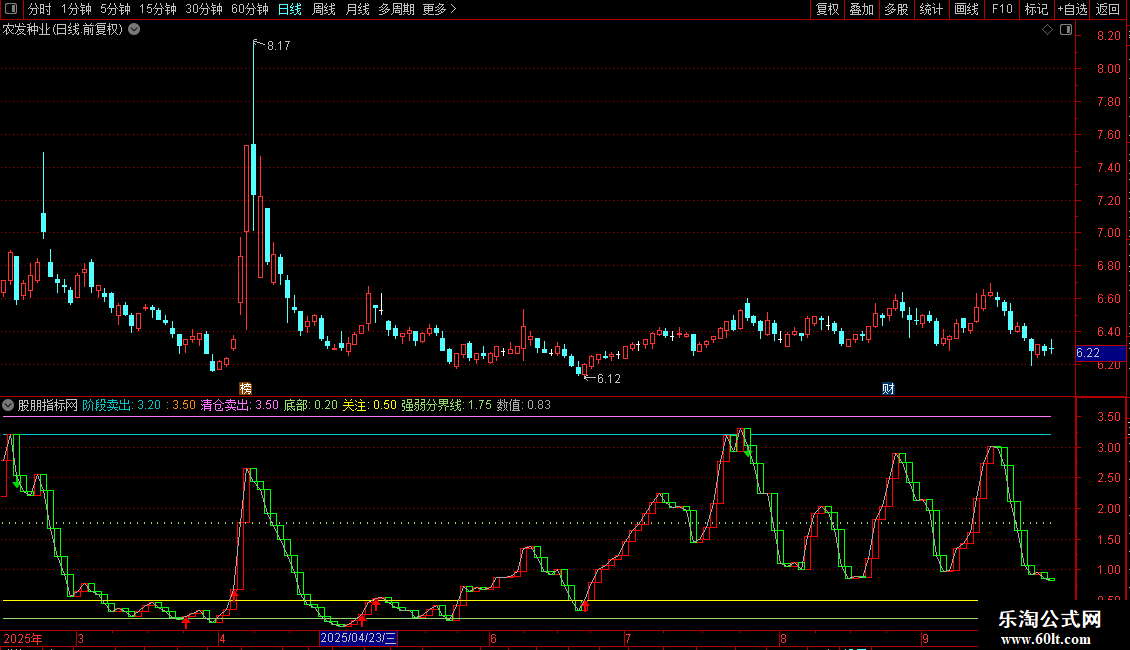The width and height of the screenshot is (1130, 650).
Task: Click the 数值: 0.83 indicator value
Action: (524, 405)
